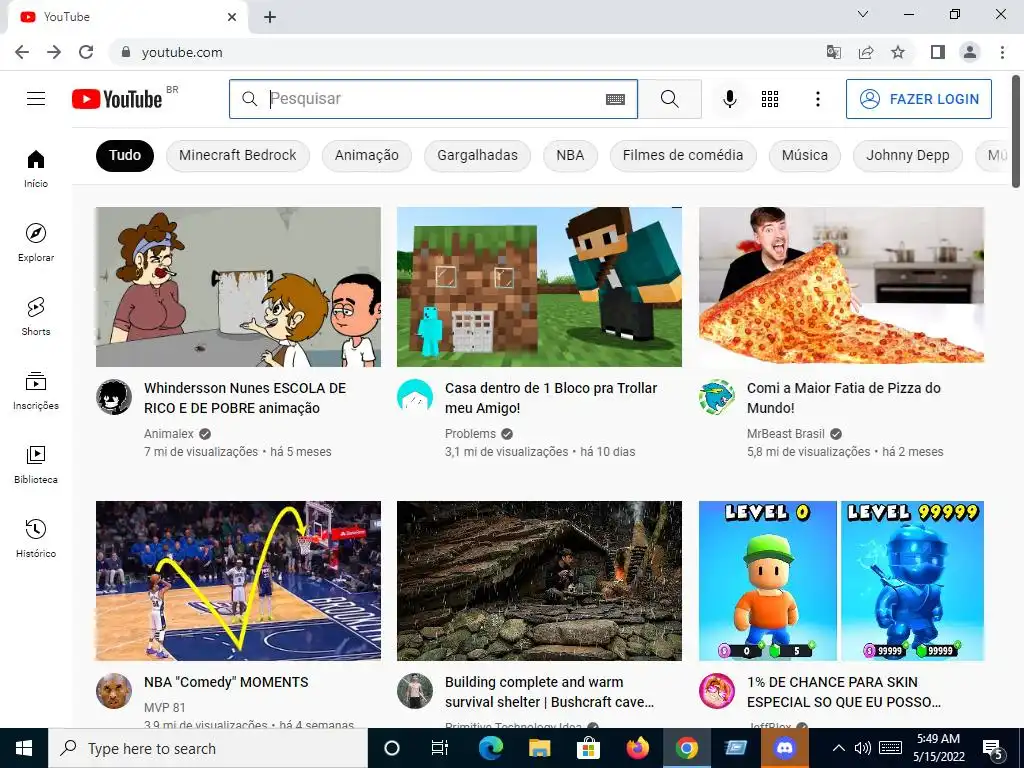Click the share page icon in address bar

click(866, 52)
